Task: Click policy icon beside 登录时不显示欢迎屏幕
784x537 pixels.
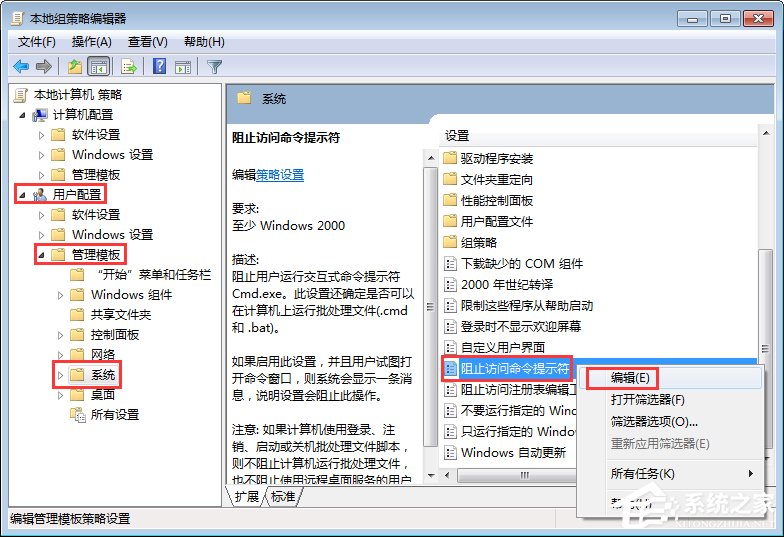Action: click(x=450, y=326)
